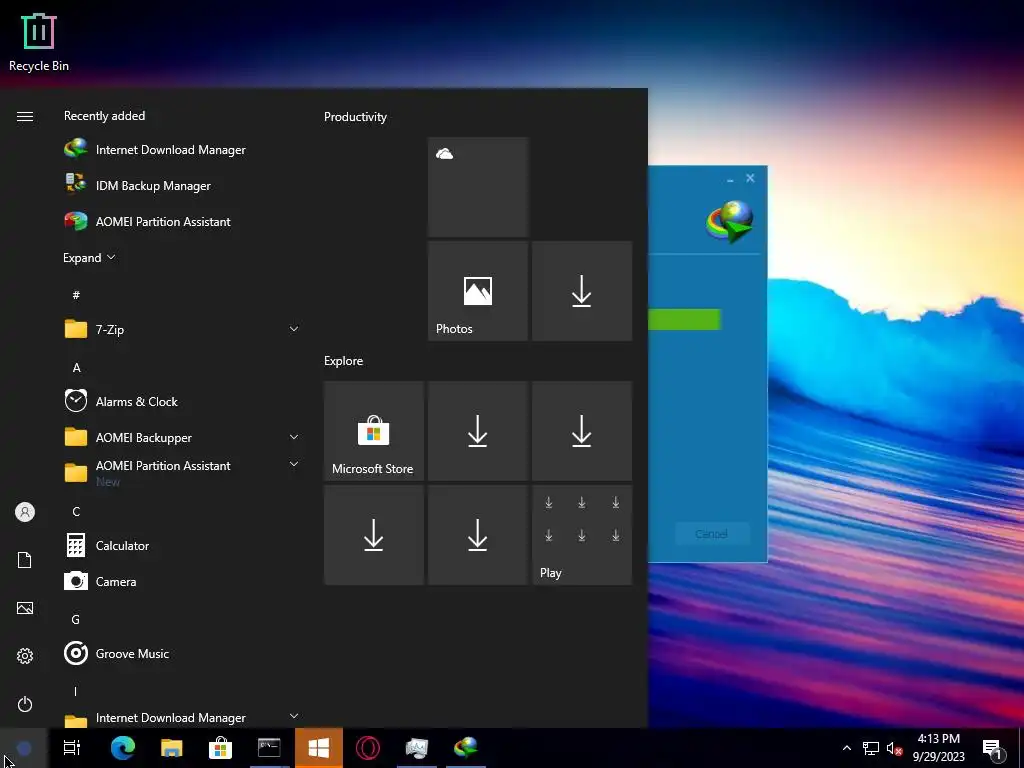Click the letter C section header
Viewport: 1024px width, 768px height.
(76, 511)
